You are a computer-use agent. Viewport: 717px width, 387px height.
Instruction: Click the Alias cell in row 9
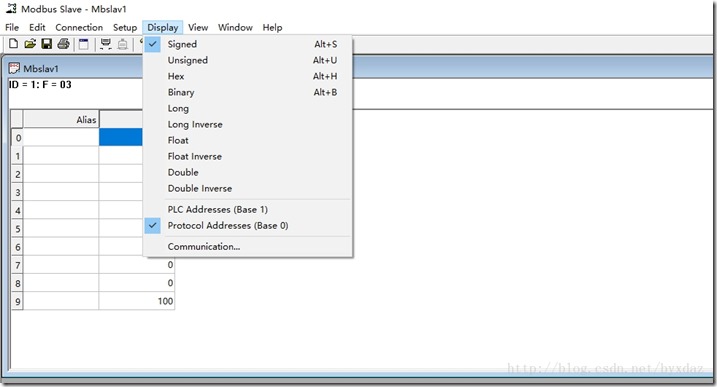coord(61,301)
